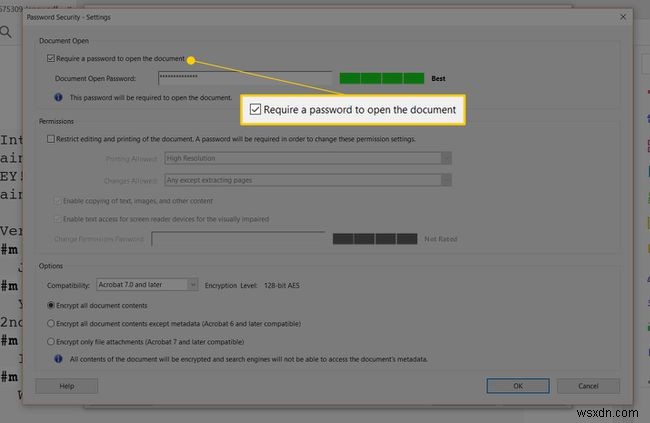Click the '128-bit AES' encryption level text
This screenshot has width=650, height=423.
(282, 285)
